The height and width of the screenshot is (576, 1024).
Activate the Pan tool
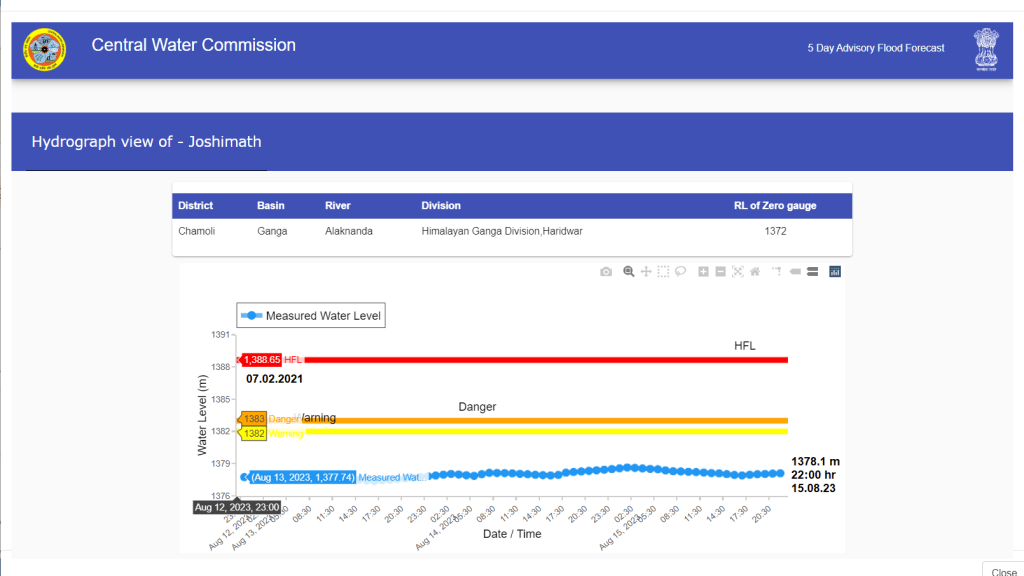pyautogui.click(x=646, y=271)
